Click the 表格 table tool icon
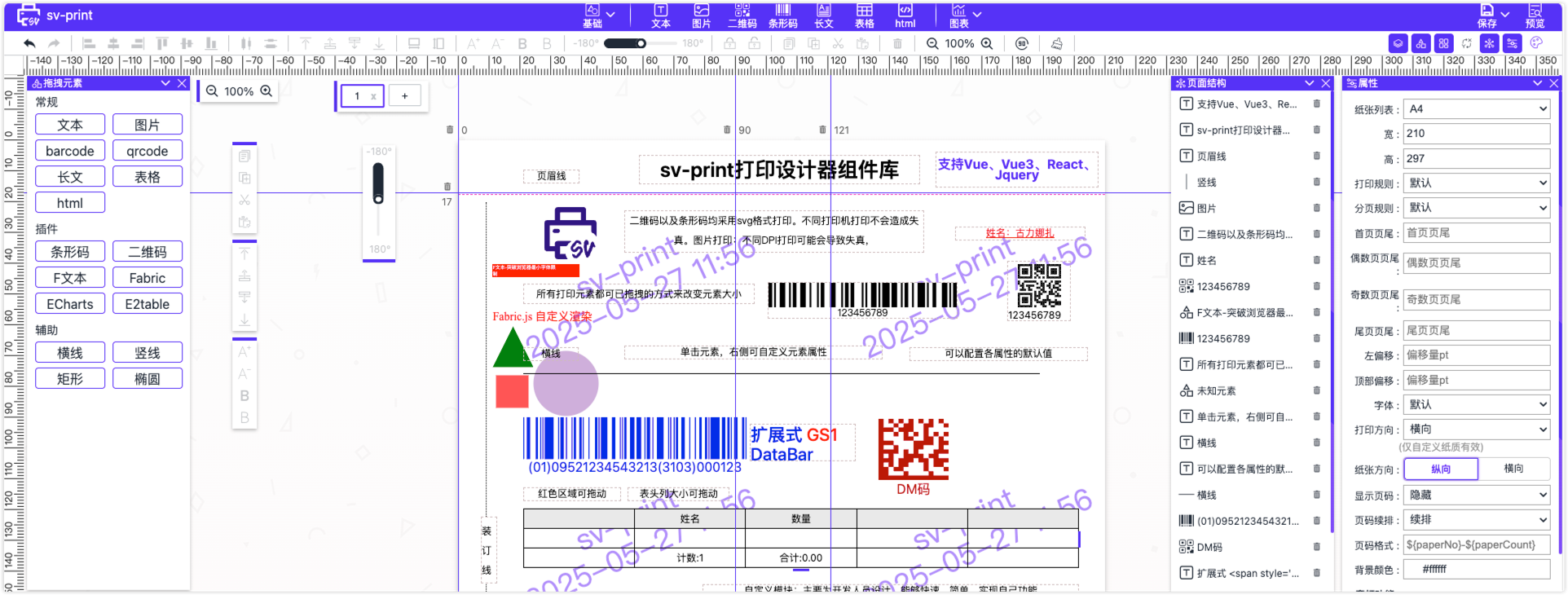1568x595 pixels. click(864, 15)
